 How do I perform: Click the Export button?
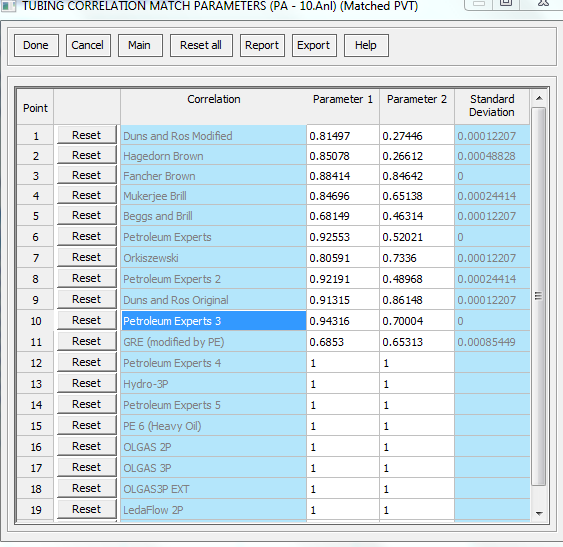(314, 46)
